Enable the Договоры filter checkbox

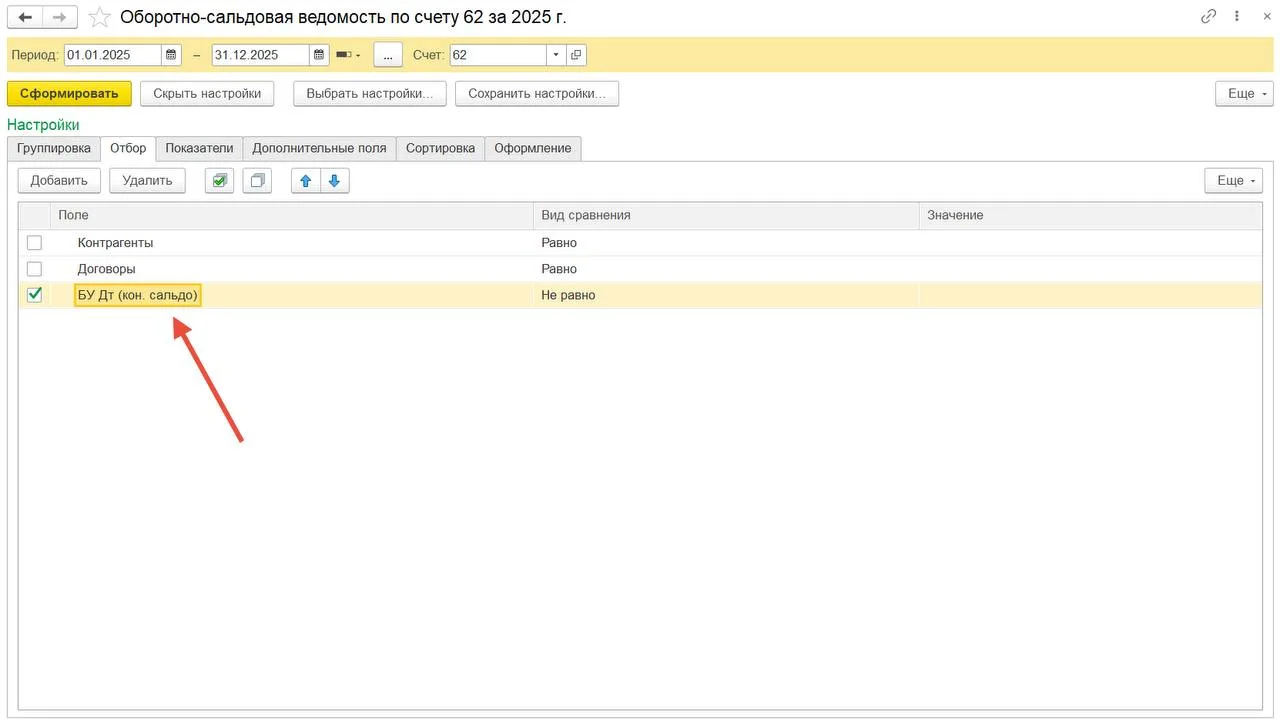click(x=34, y=269)
